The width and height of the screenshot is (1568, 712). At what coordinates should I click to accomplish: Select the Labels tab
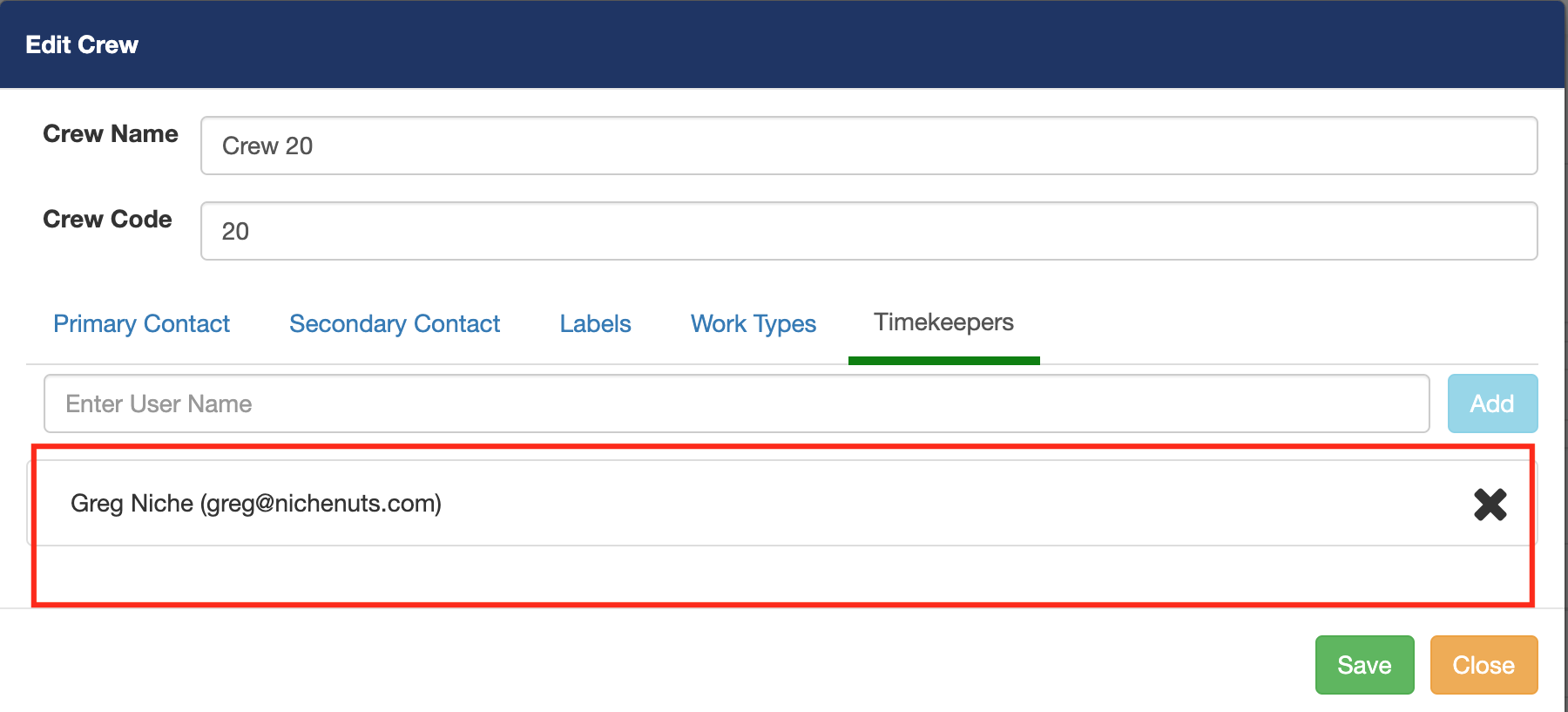(595, 324)
